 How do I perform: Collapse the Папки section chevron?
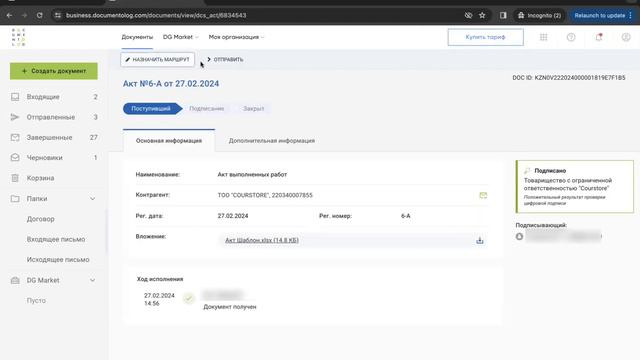(x=93, y=199)
